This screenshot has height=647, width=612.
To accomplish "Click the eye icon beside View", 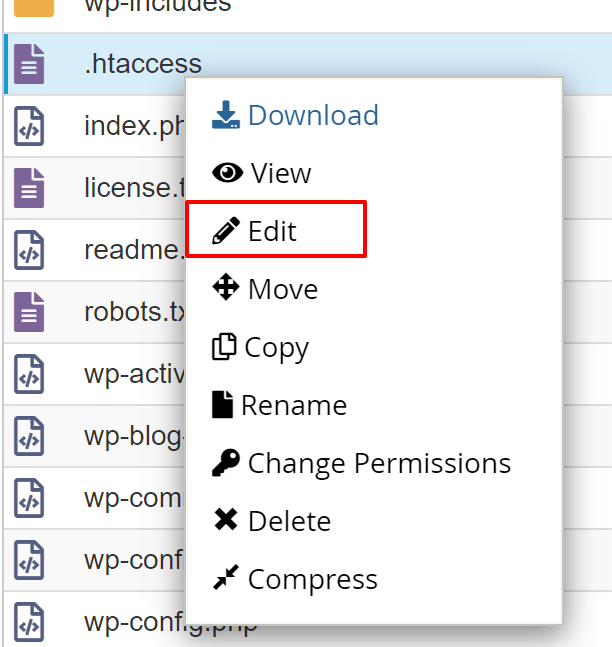I will coord(228,173).
